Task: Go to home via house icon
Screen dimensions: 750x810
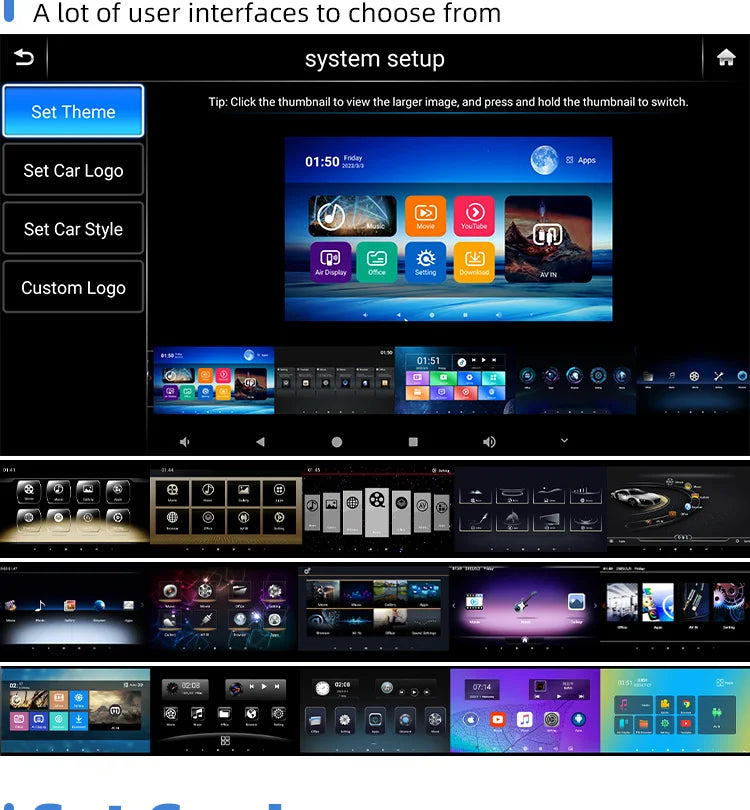Action: click(x=726, y=59)
